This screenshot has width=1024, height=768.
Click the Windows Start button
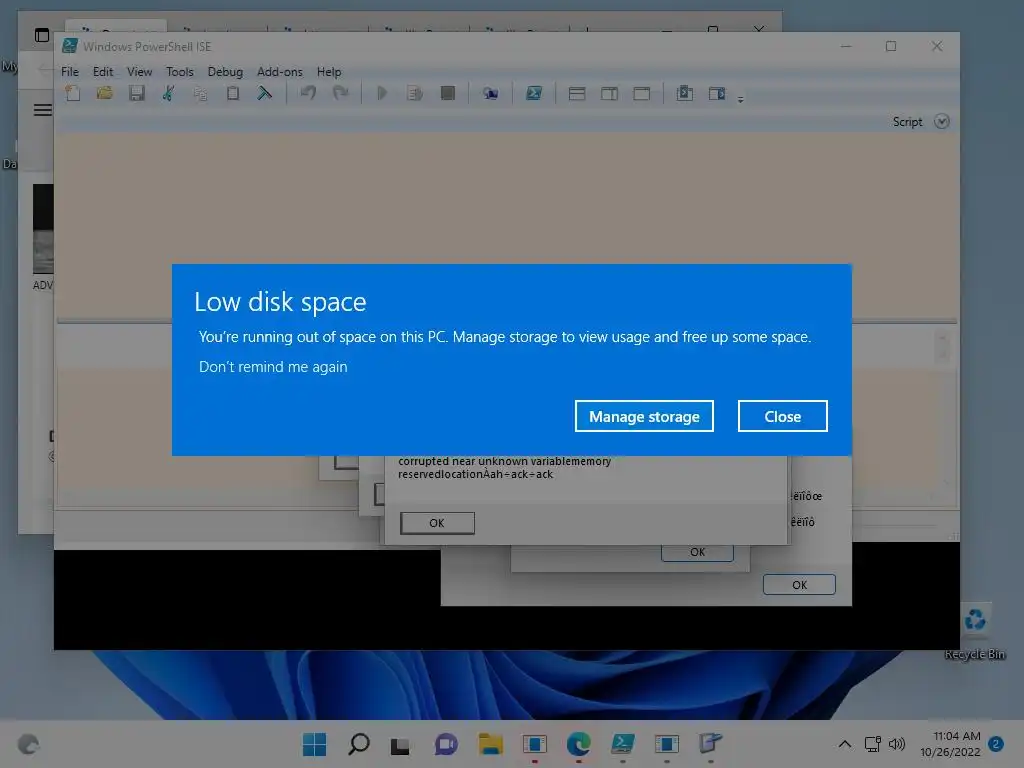[315, 744]
